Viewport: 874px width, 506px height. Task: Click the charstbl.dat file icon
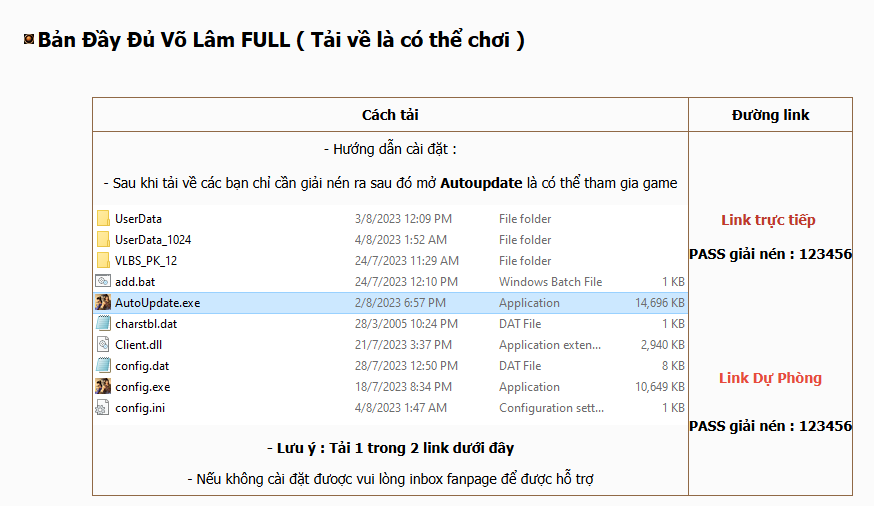(103, 323)
